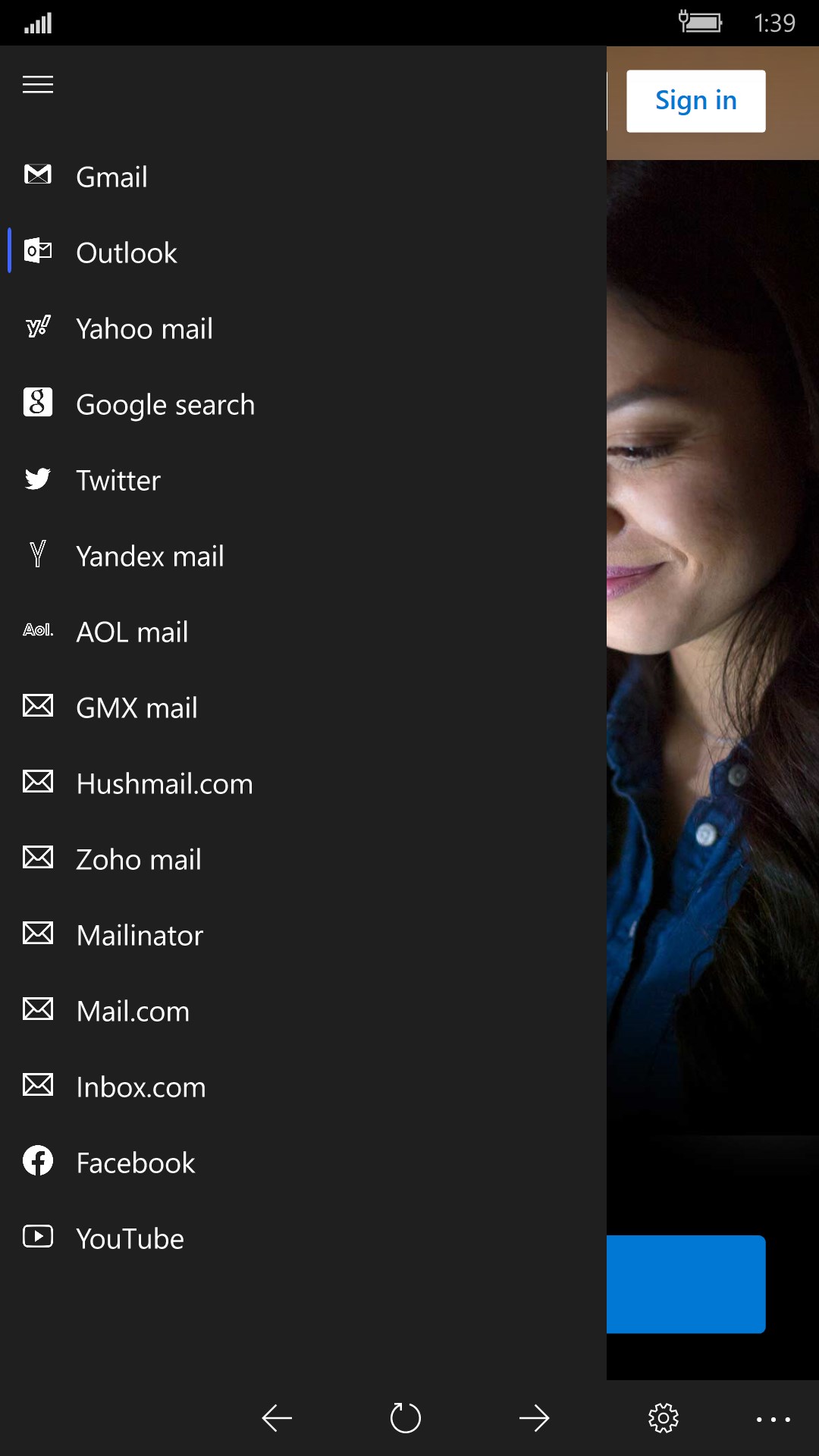
Task: Click the AOL mail logo icon
Action: [38, 629]
